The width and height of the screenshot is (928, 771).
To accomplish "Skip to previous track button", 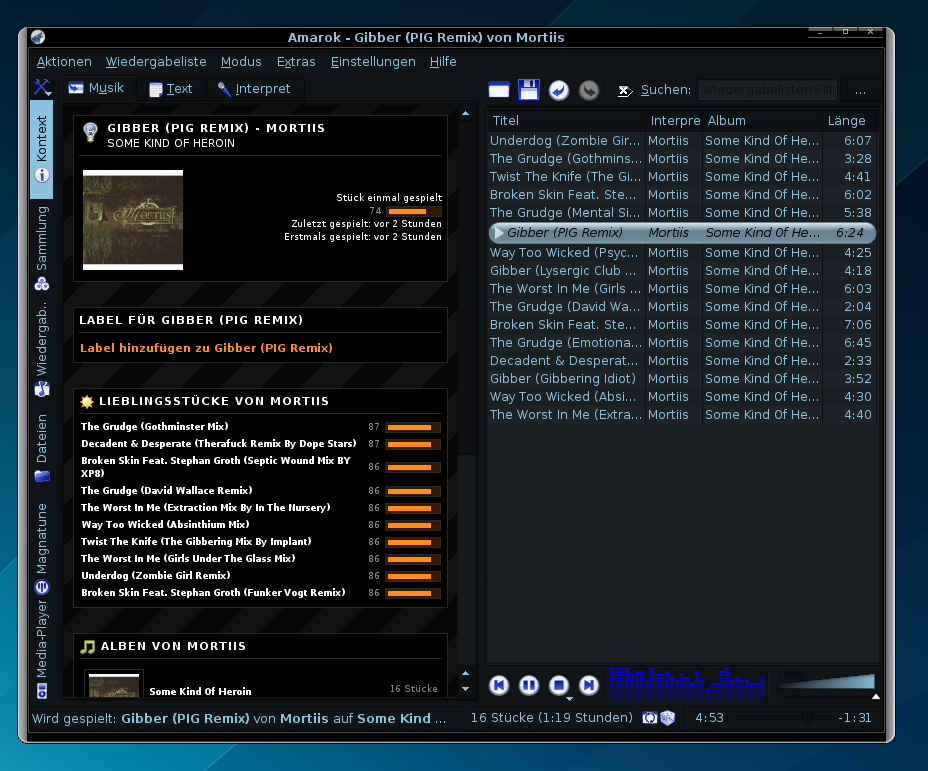I will [499, 685].
